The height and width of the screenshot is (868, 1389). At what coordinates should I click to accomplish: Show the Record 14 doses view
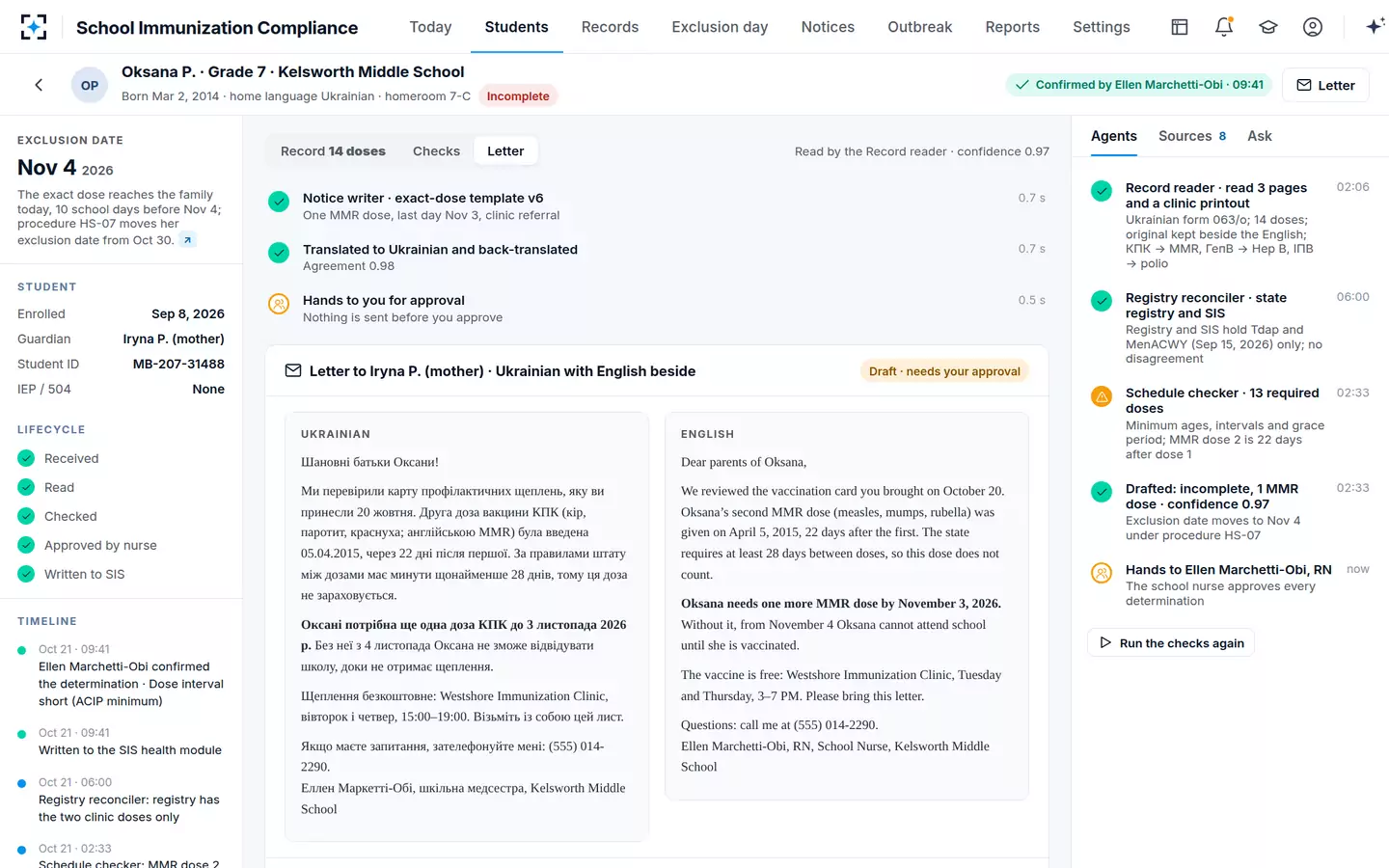click(x=333, y=151)
